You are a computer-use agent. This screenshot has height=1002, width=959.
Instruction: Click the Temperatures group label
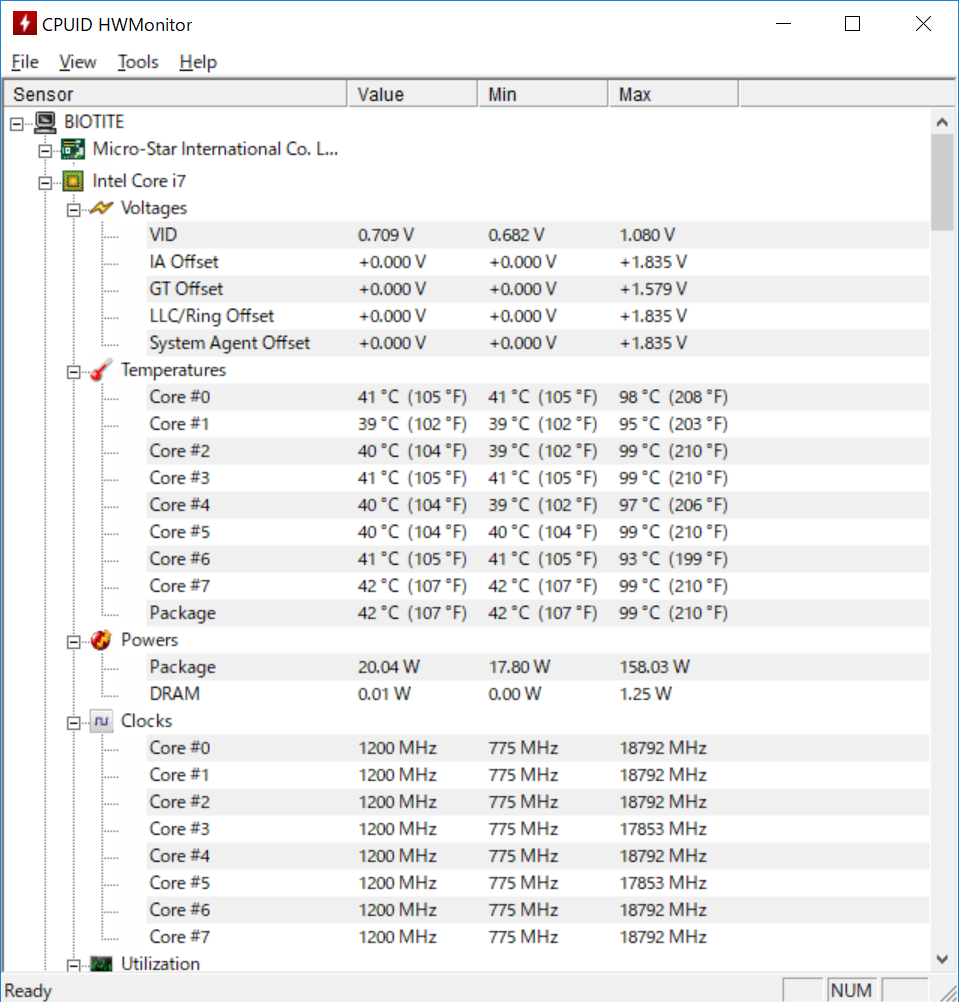pyautogui.click(x=174, y=370)
